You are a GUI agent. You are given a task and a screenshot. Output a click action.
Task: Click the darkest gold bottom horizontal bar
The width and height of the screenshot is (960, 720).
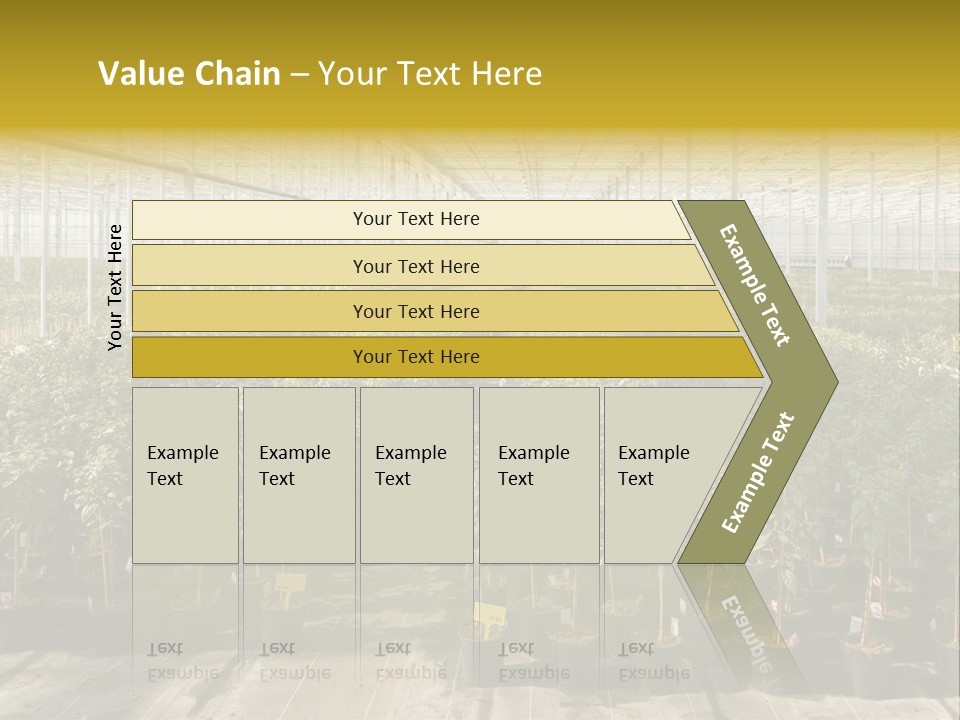coord(416,357)
